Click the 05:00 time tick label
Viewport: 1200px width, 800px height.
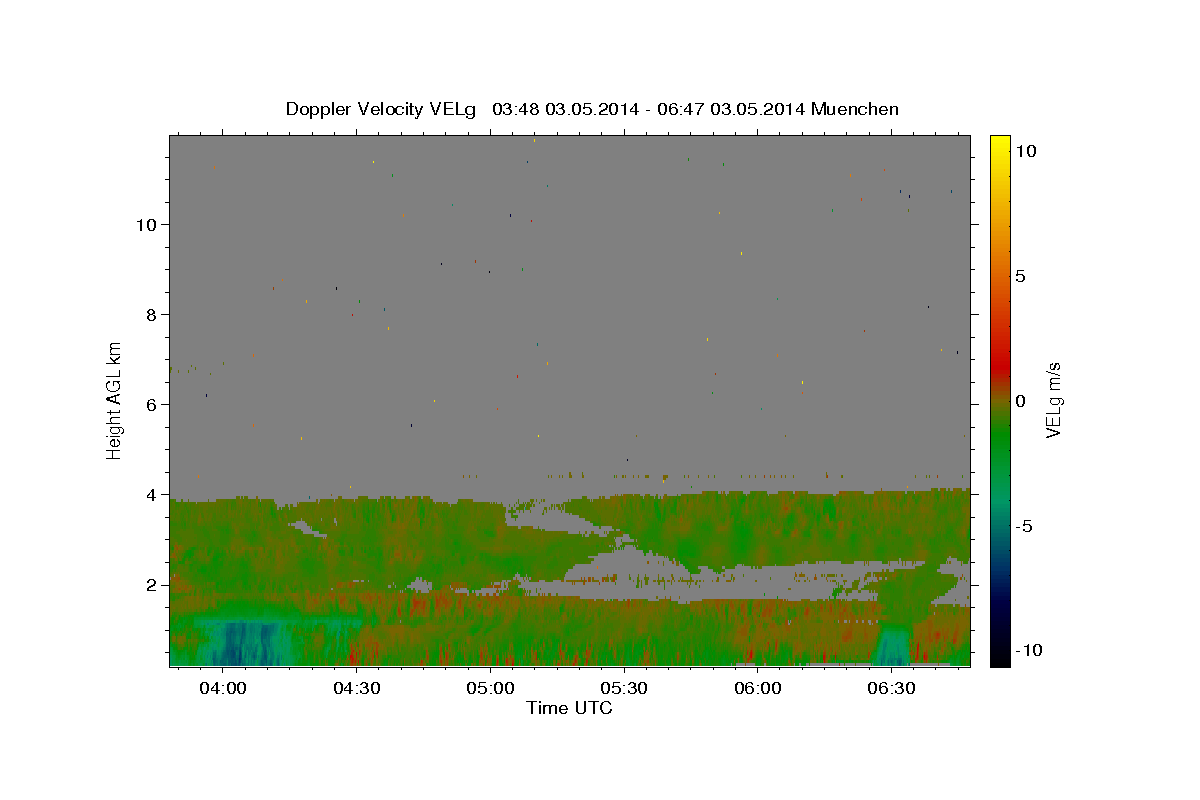tap(491, 689)
